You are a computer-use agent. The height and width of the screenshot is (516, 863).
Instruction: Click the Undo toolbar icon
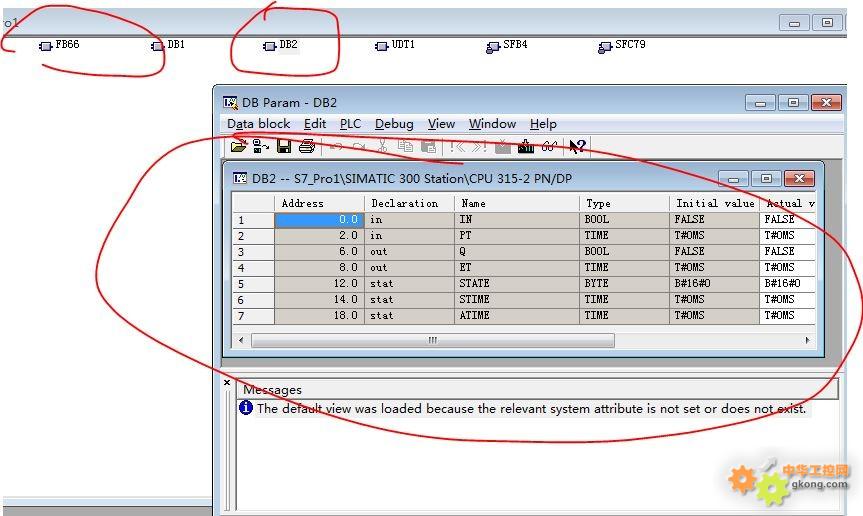point(337,146)
